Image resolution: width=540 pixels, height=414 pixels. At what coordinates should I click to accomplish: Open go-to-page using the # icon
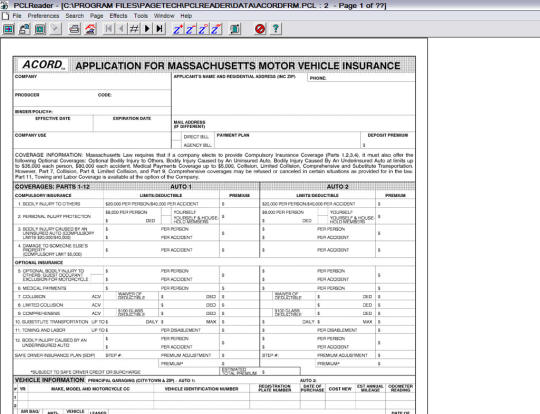click(134, 29)
